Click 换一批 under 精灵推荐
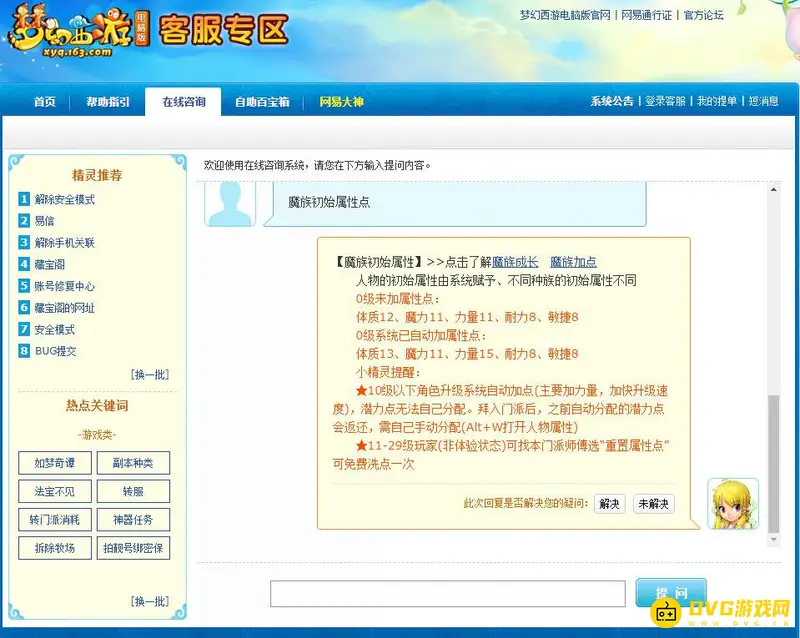This screenshot has width=800, height=638. tap(150, 375)
